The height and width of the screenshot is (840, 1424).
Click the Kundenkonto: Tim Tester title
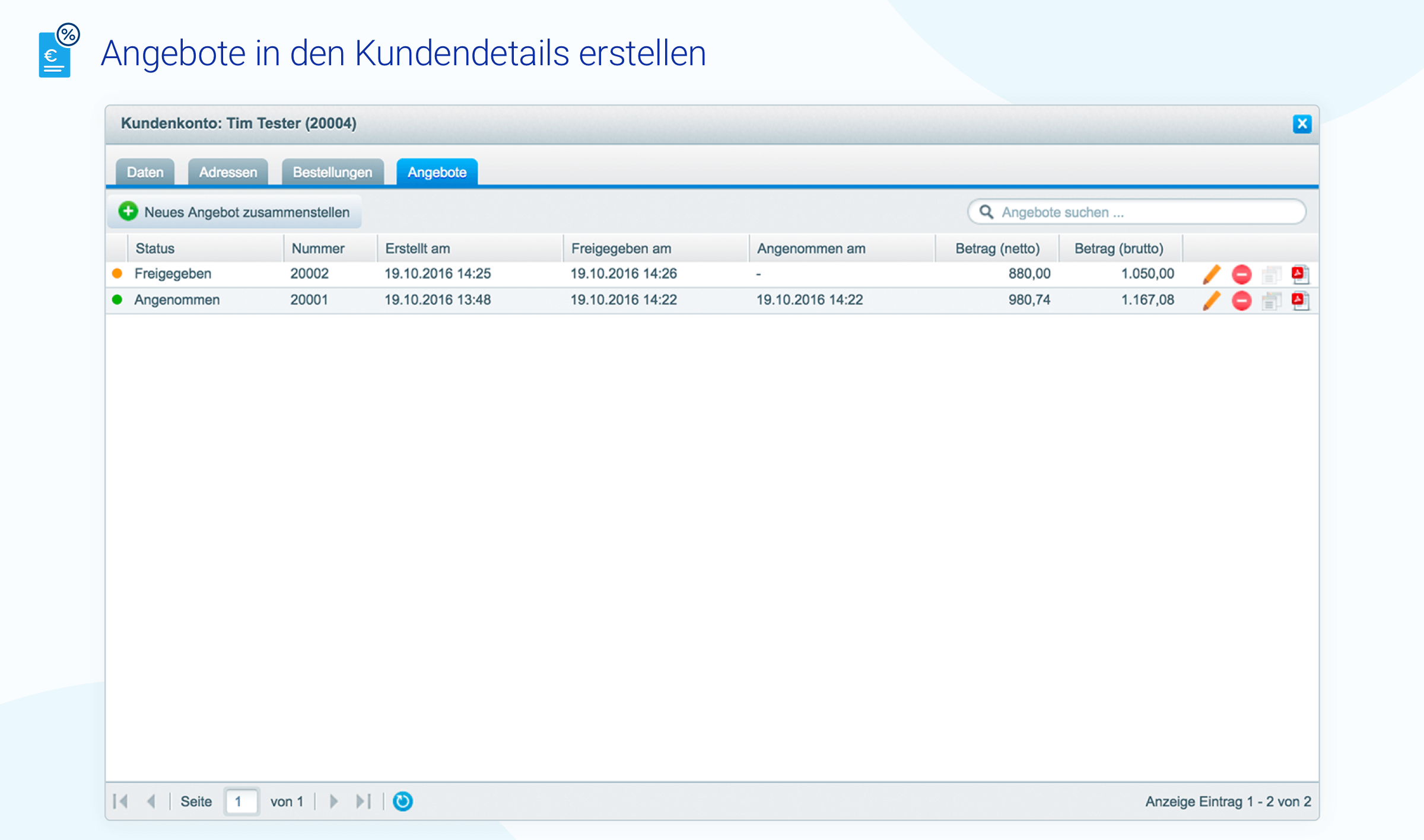pyautogui.click(x=239, y=123)
